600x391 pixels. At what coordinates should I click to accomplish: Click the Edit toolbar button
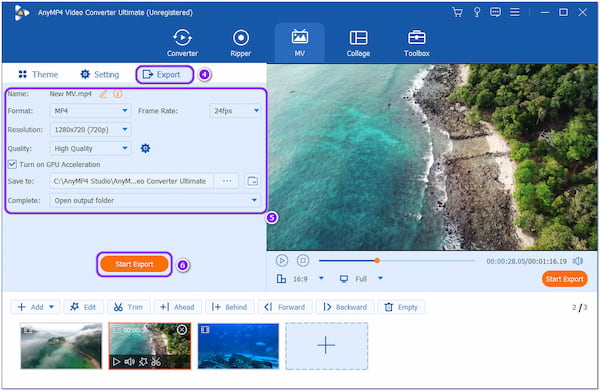(x=83, y=307)
